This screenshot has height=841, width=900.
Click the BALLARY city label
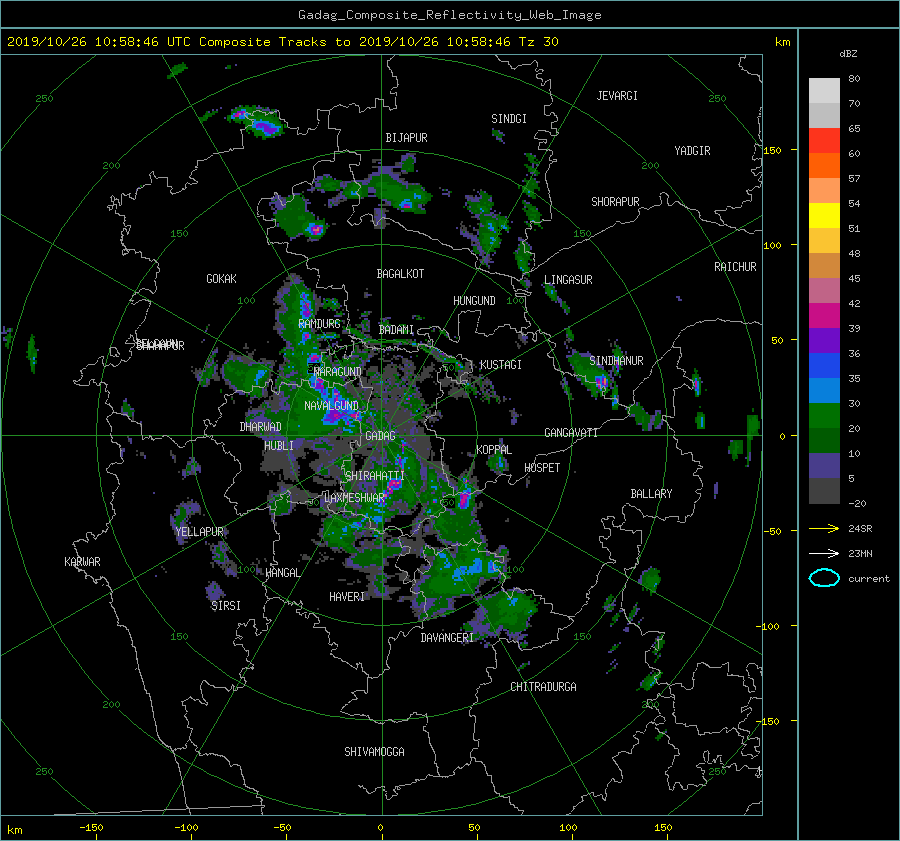[651, 494]
